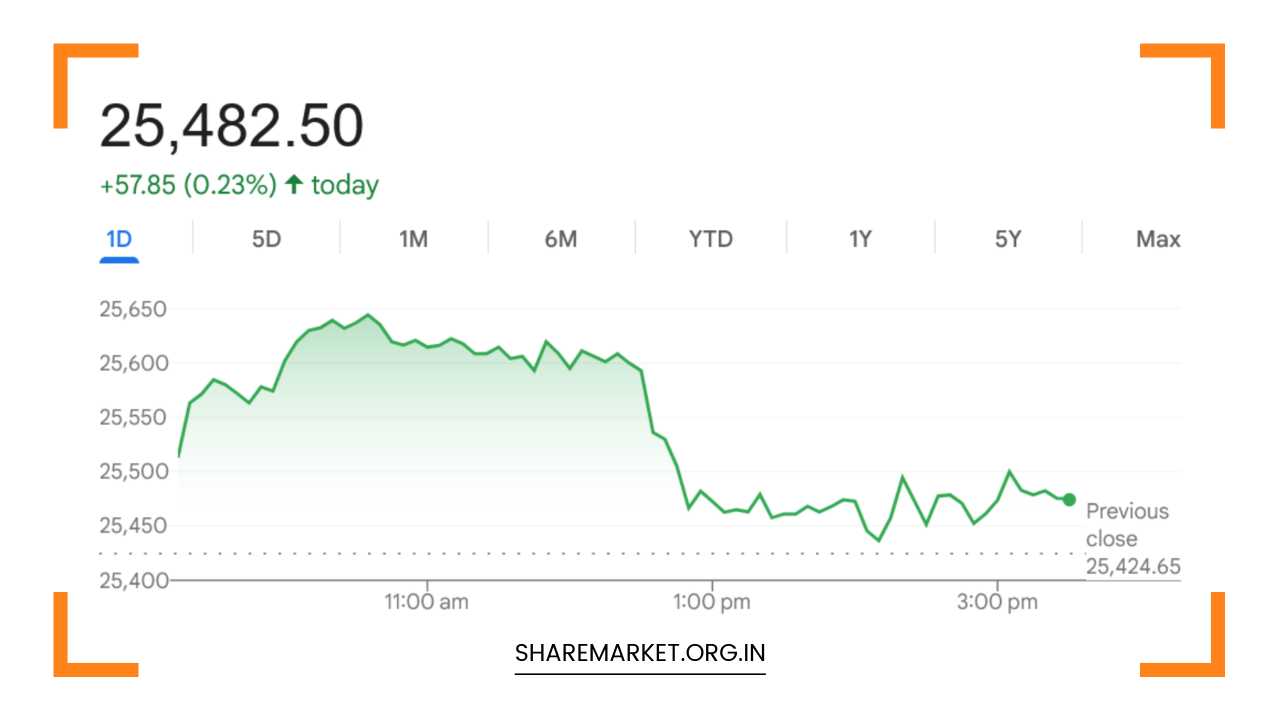Click the 11:00 am axis label
This screenshot has width=1280, height=720.
(x=427, y=601)
